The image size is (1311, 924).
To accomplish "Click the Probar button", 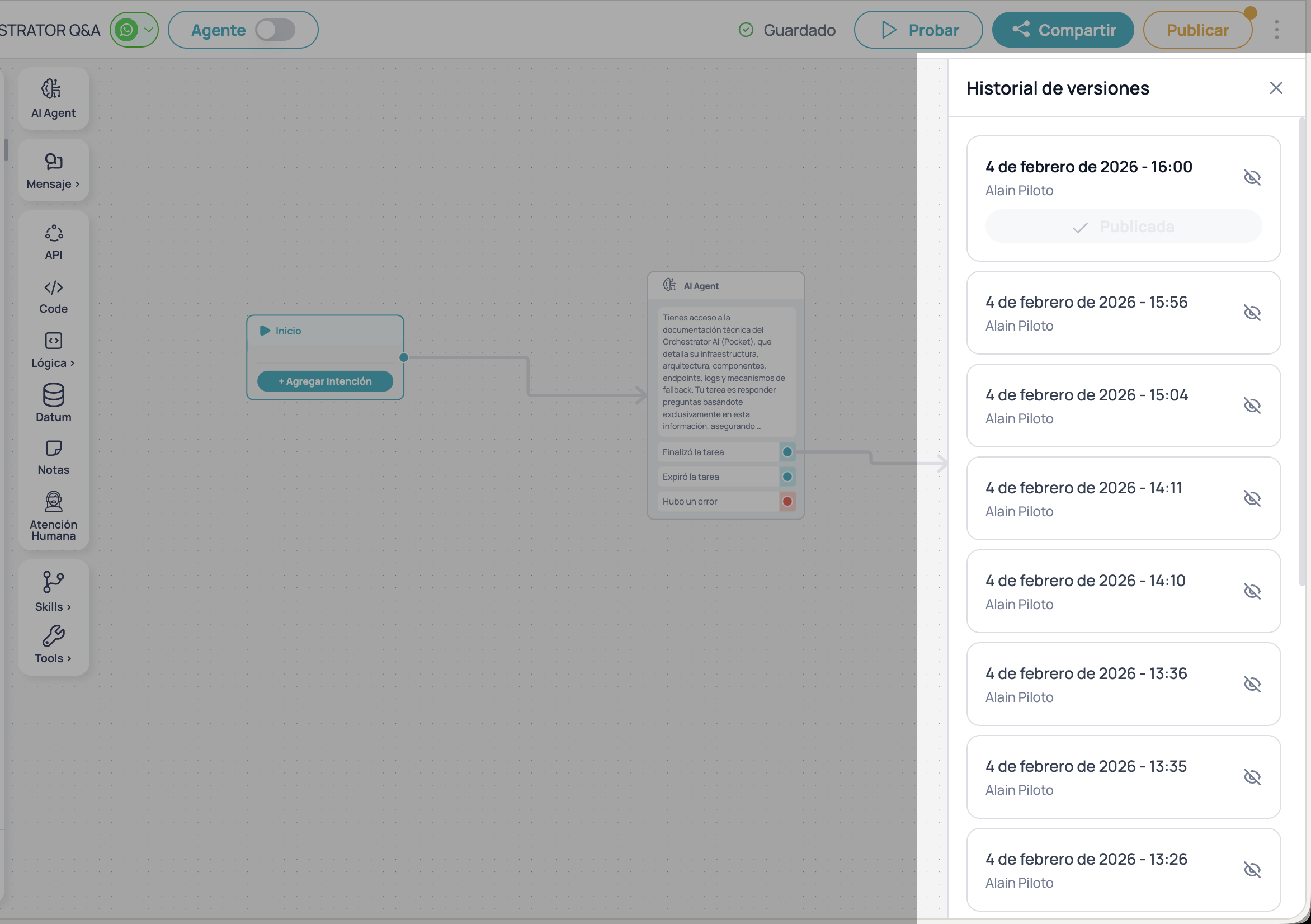I will click(x=918, y=30).
